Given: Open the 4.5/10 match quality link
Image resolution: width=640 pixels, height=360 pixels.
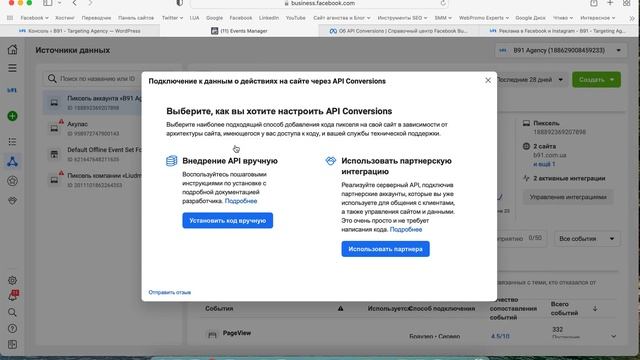Looking at the screenshot, I should [500, 336].
